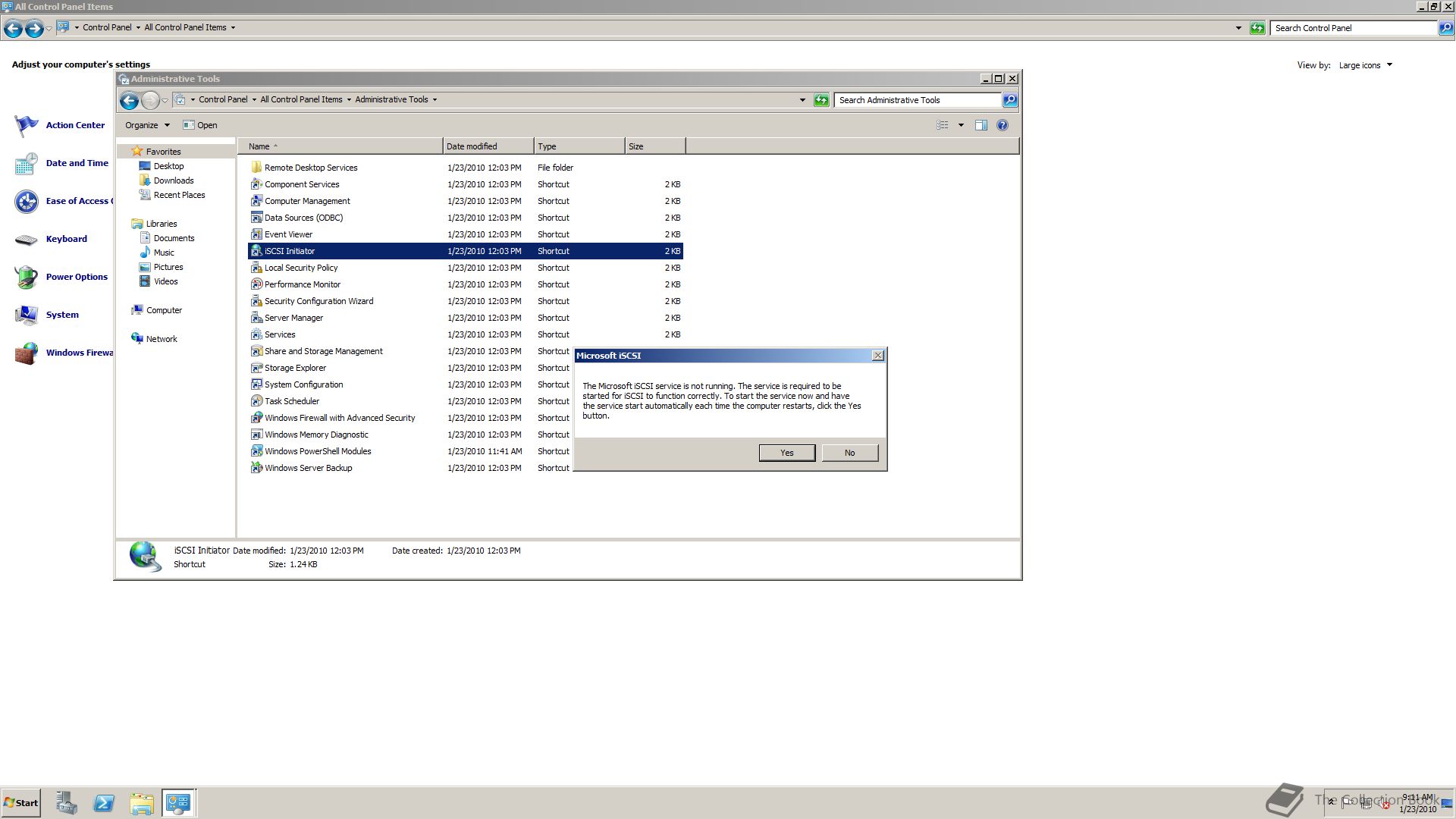Screen dimensions: 1456x819
Task: Select the Security Configuration Wizard icon
Action: [x=256, y=301]
